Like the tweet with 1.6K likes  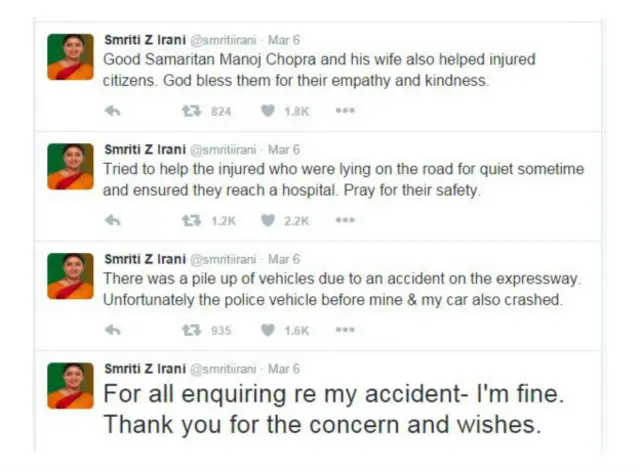268,329
